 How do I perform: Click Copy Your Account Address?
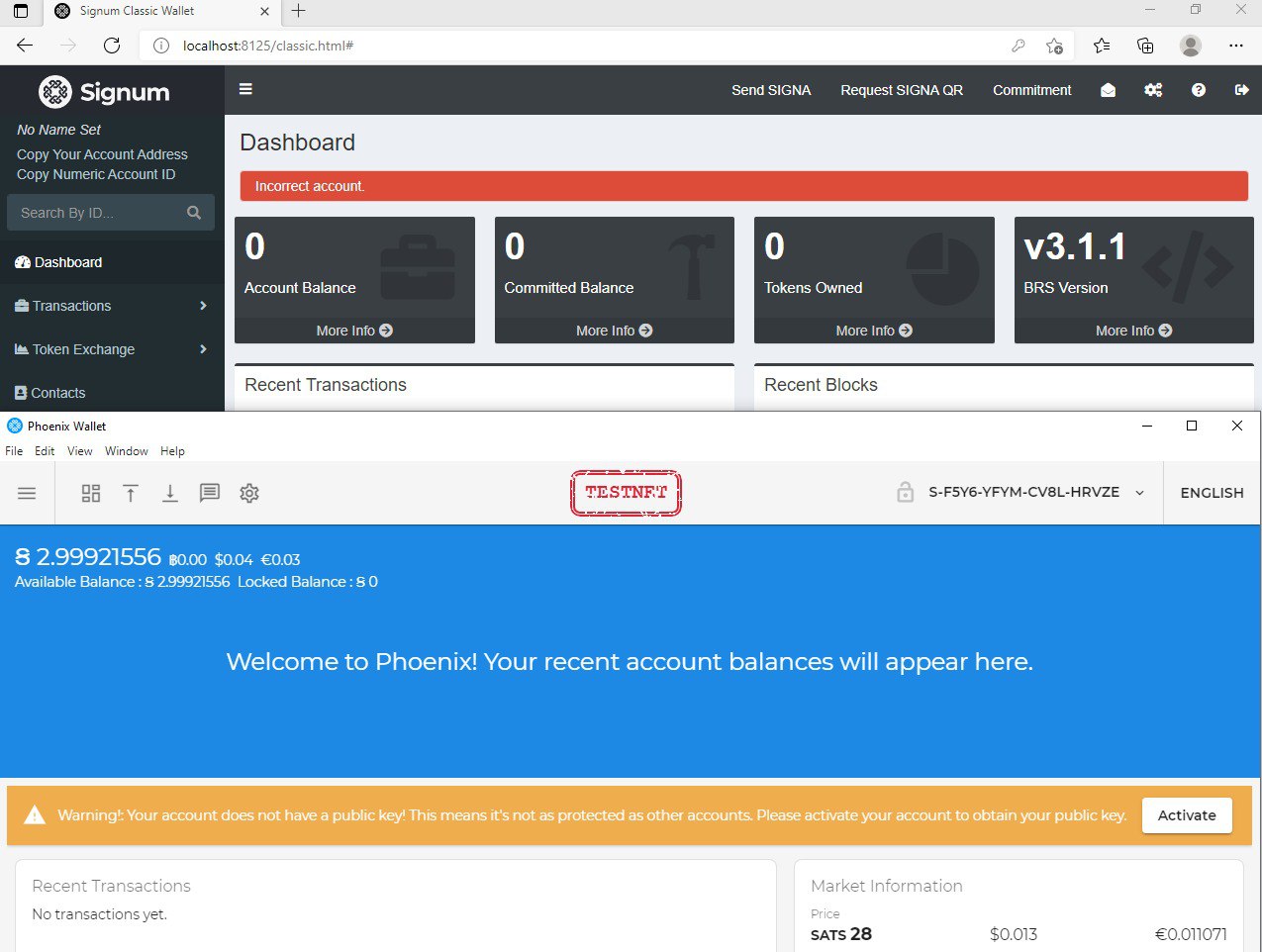102,154
